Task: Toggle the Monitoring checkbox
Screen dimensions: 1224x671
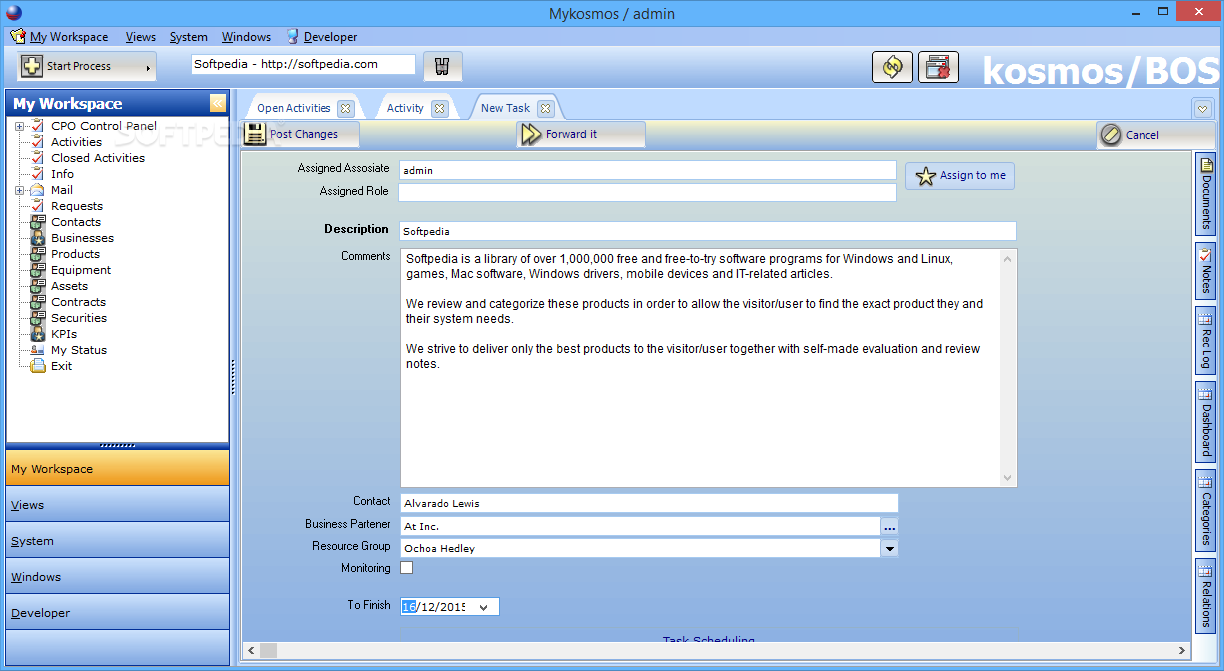Action: pos(406,568)
